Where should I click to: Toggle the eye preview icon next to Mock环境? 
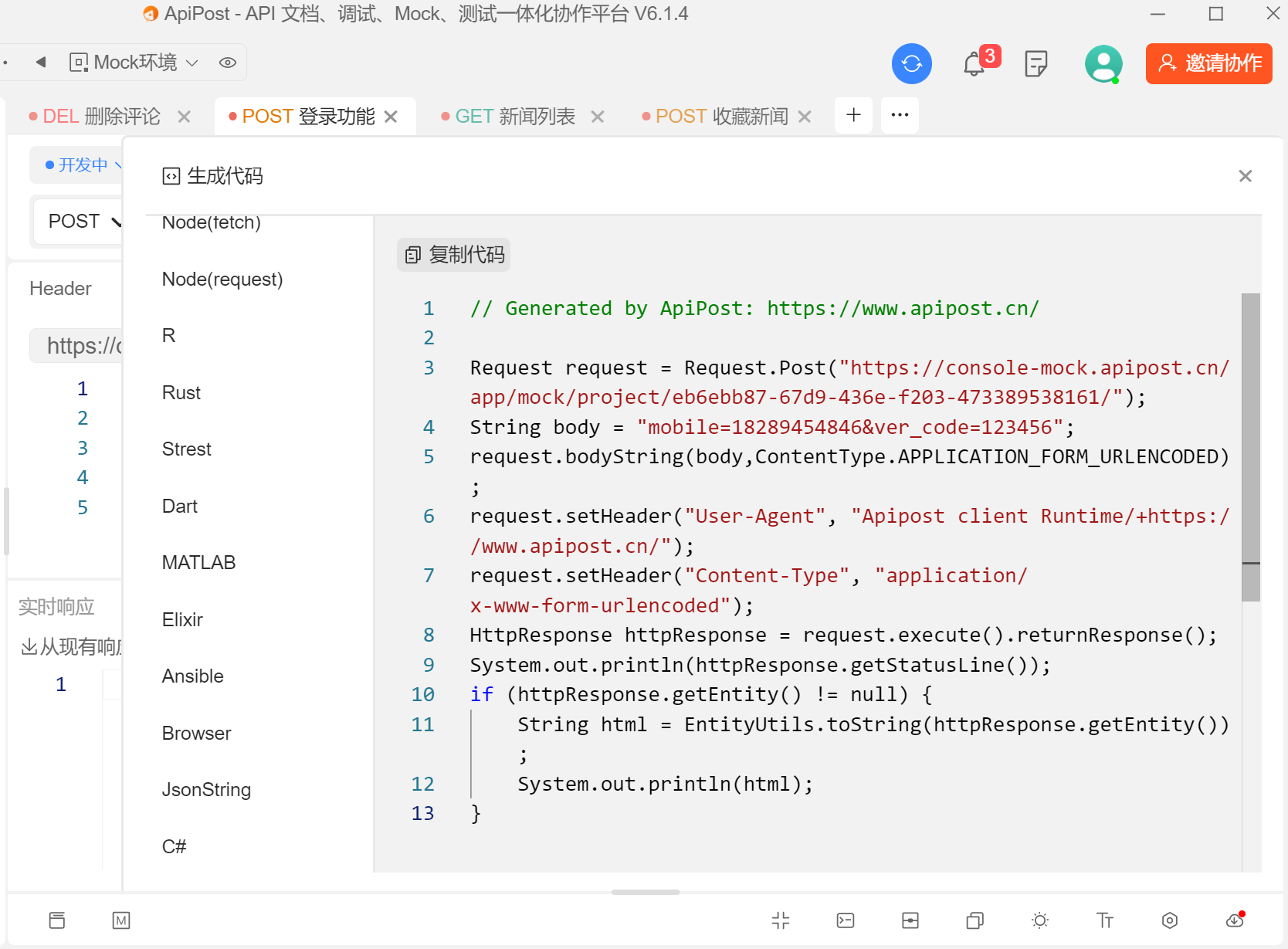(x=227, y=63)
